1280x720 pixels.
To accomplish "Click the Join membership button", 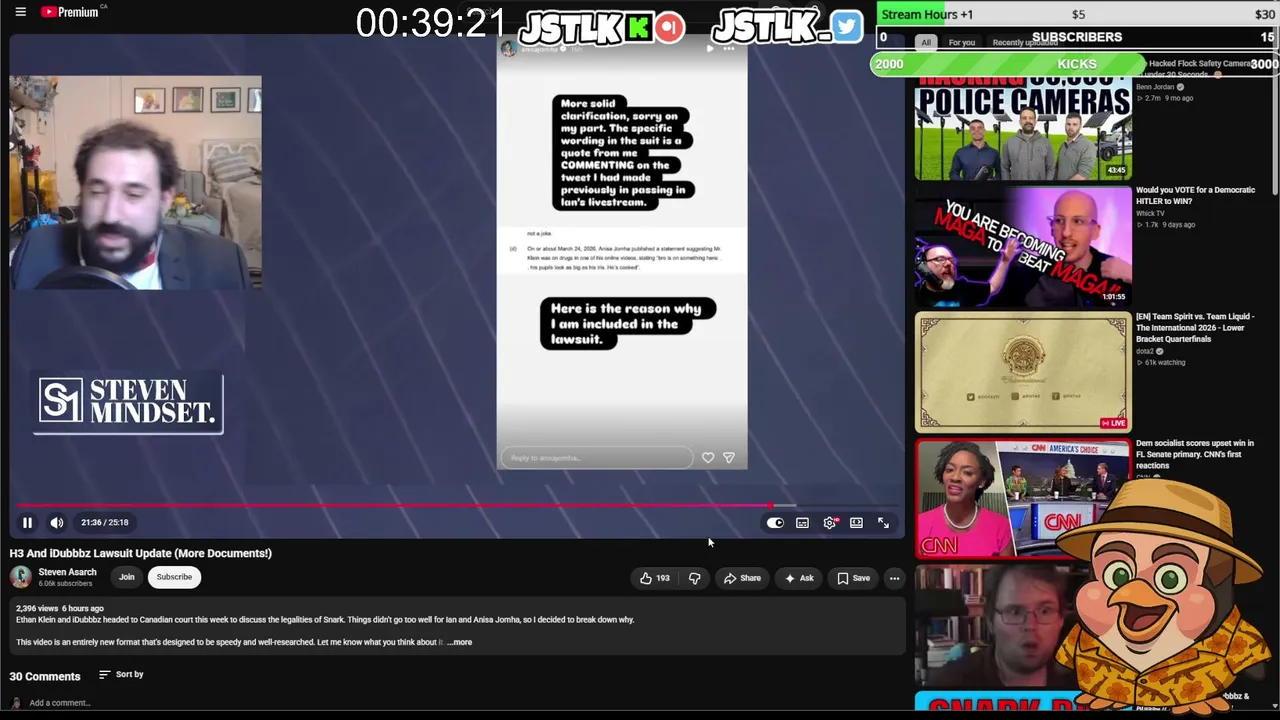I will (x=127, y=577).
